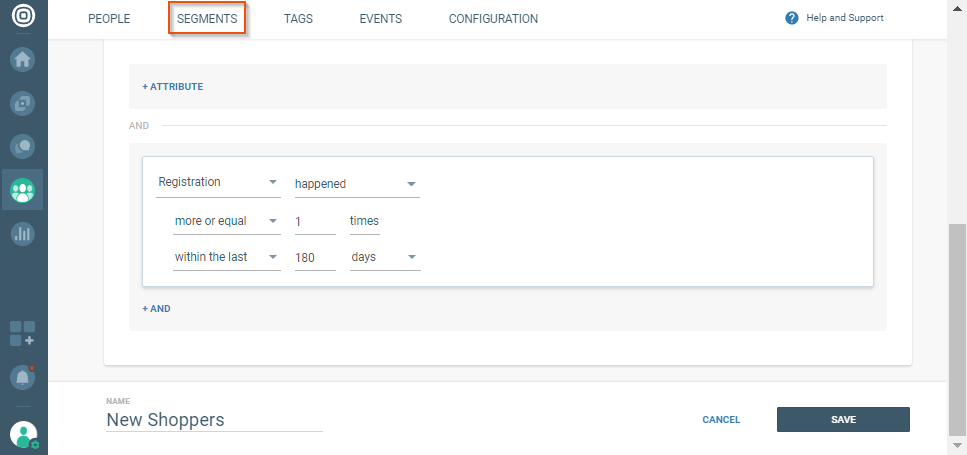Go to the Configuration tab
The height and width of the screenshot is (455, 967).
click(493, 19)
